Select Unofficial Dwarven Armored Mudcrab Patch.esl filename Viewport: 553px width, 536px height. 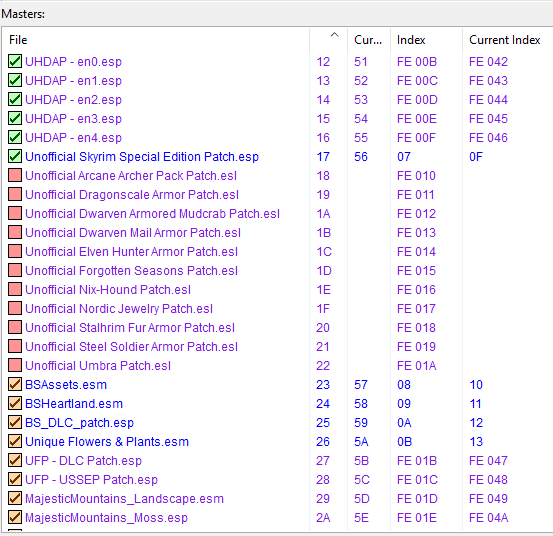(x=152, y=214)
